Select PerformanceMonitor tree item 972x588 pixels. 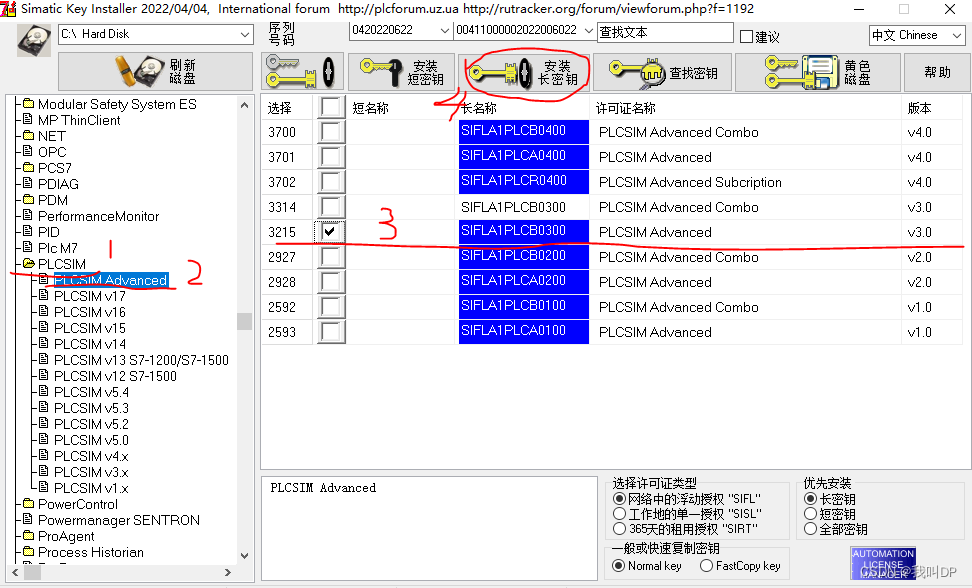(x=99, y=216)
